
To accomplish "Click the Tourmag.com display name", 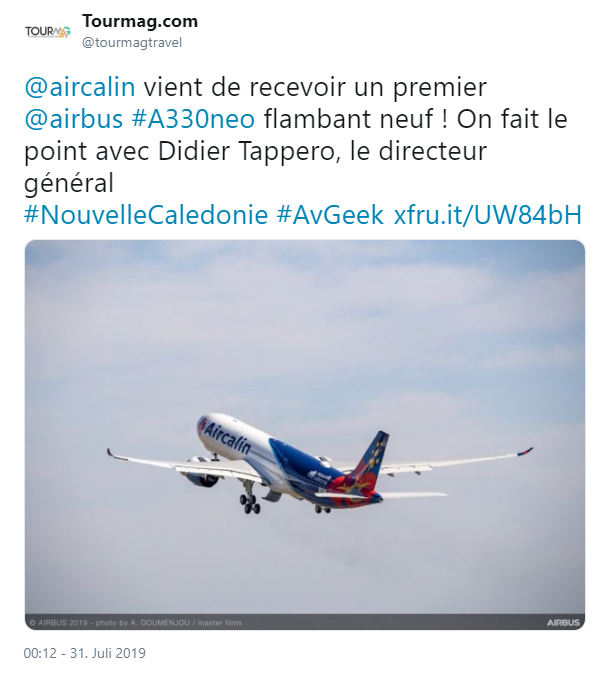I will [x=140, y=21].
